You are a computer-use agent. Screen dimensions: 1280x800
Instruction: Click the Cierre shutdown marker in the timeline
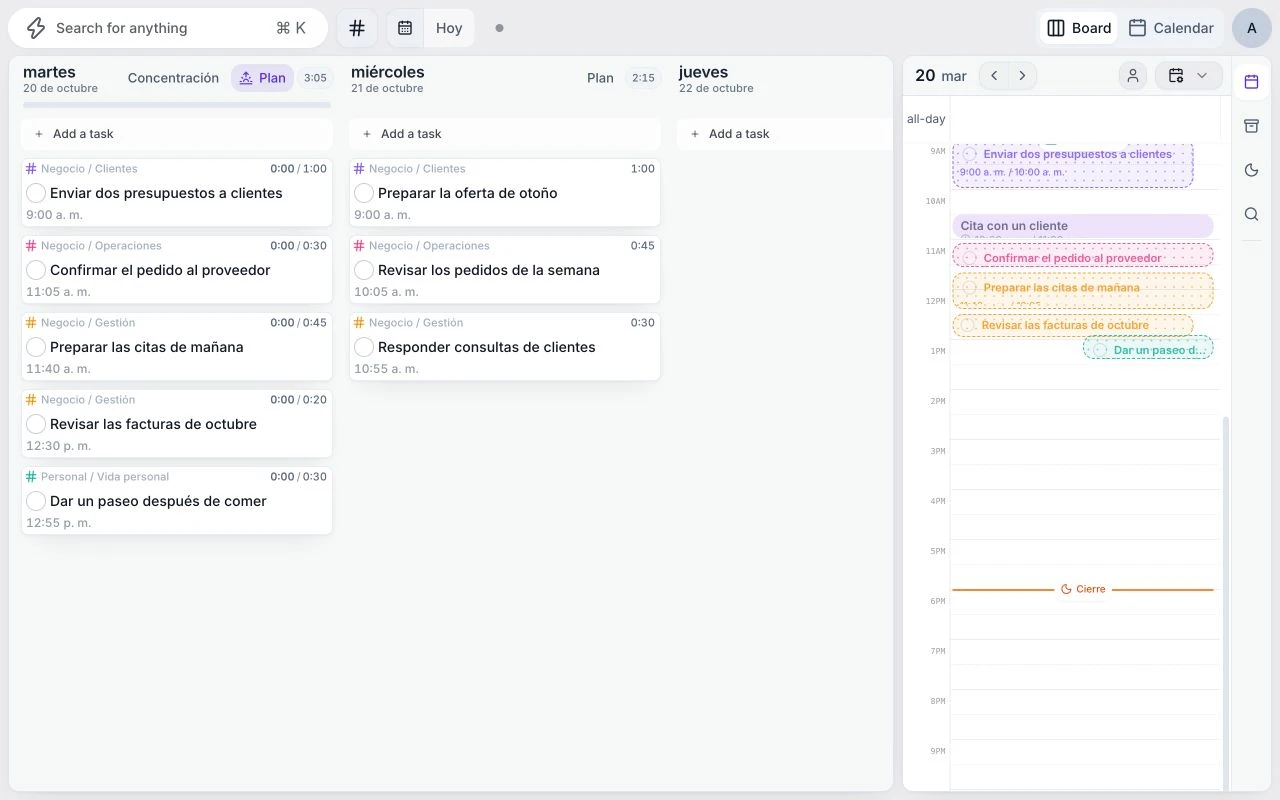click(x=1083, y=590)
